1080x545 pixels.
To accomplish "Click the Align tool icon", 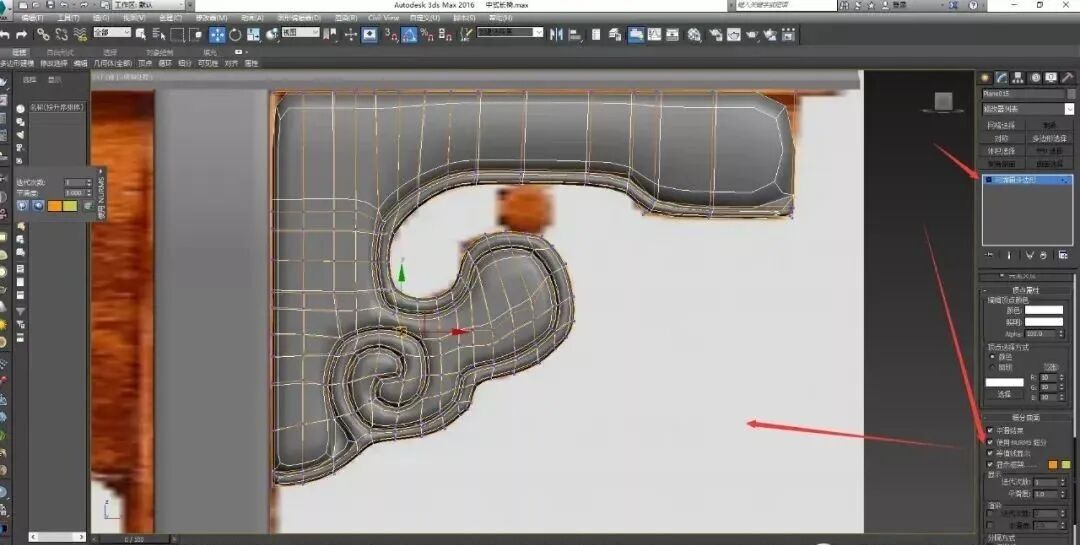I will click(575, 34).
